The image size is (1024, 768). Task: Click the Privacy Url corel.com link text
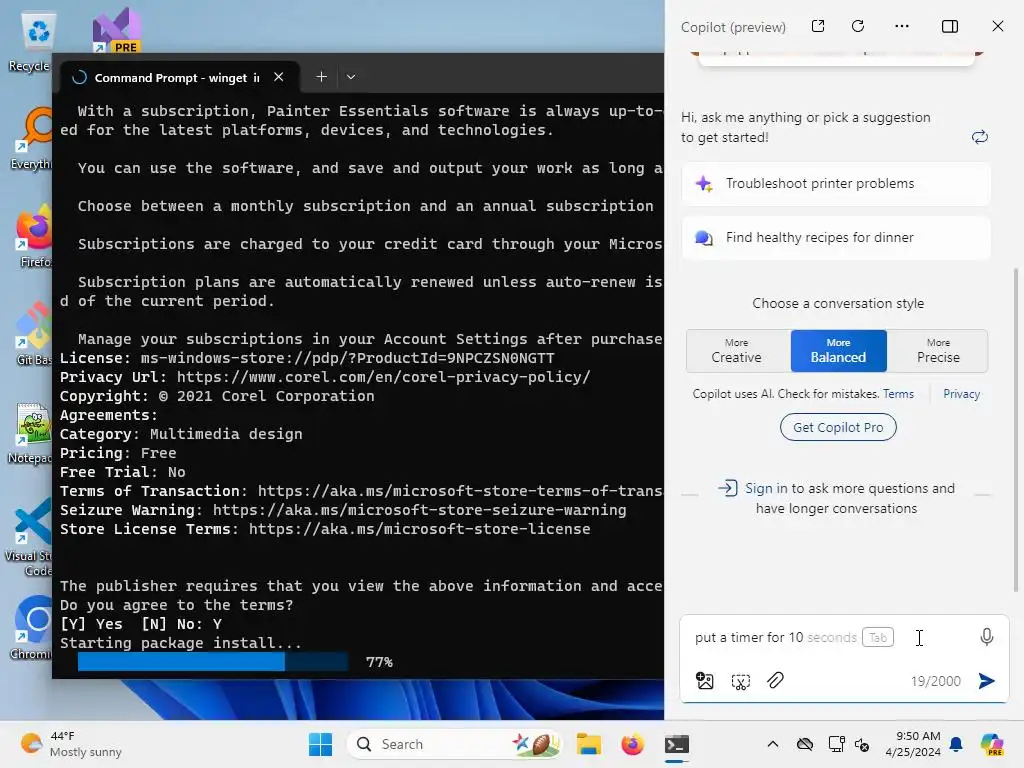pyautogui.click(x=383, y=377)
